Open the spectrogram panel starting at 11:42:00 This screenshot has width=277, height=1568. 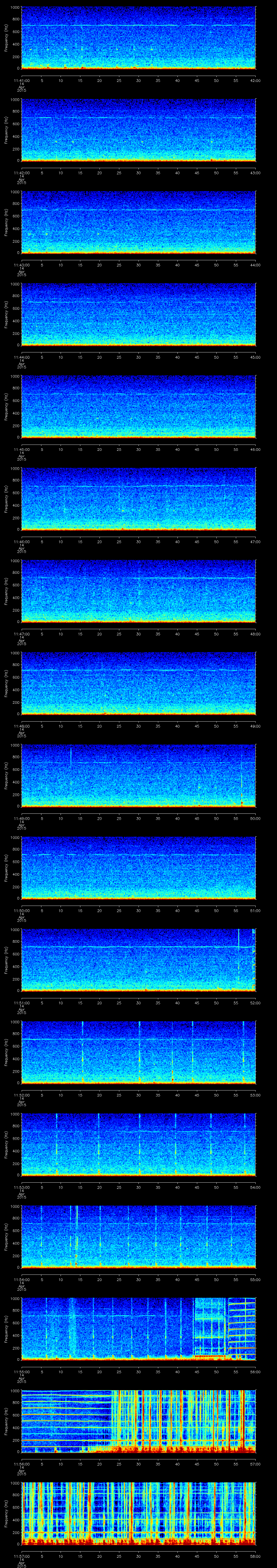pyautogui.click(x=139, y=130)
